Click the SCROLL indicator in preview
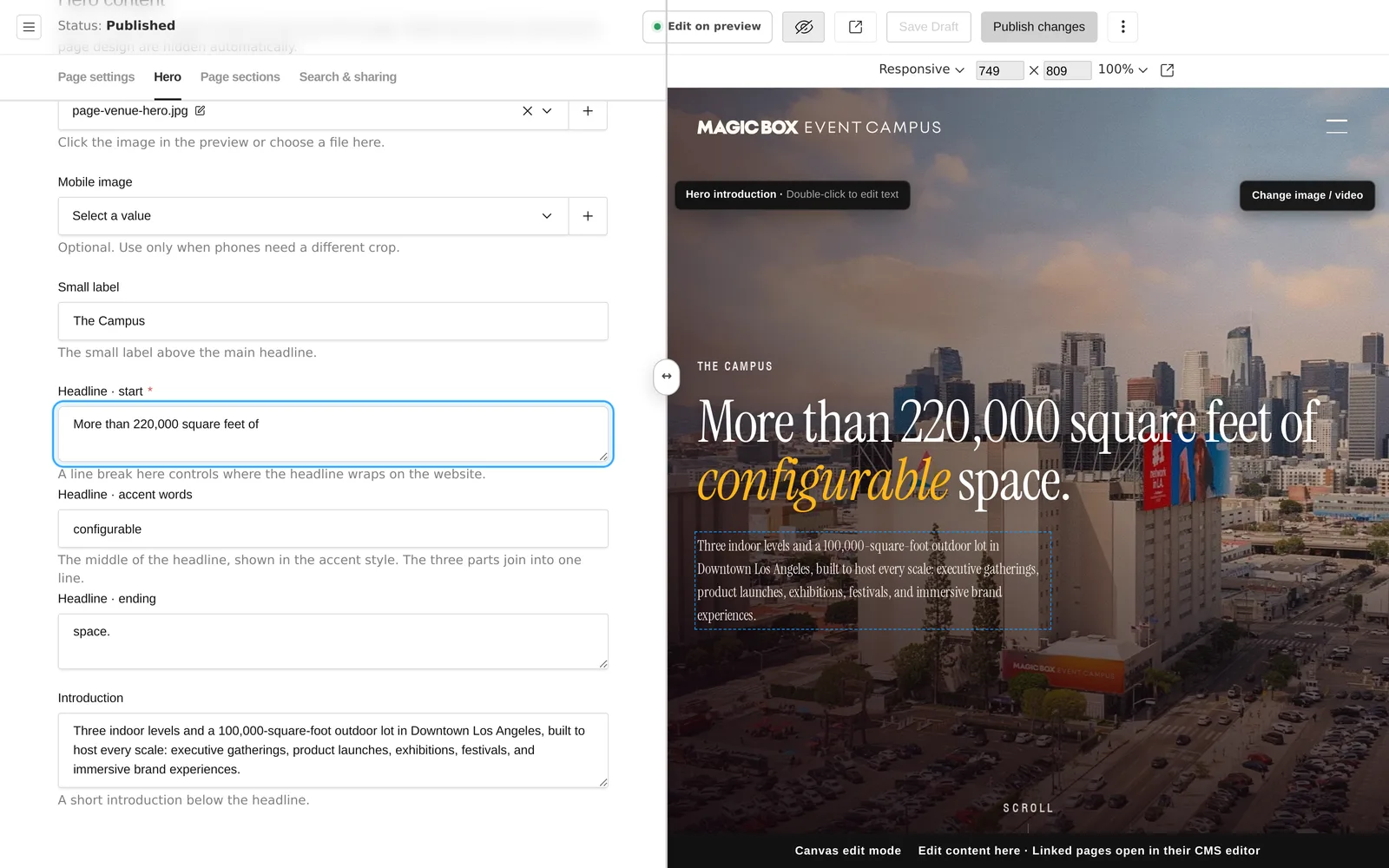Viewport: 1389px width, 868px height. [x=1028, y=808]
